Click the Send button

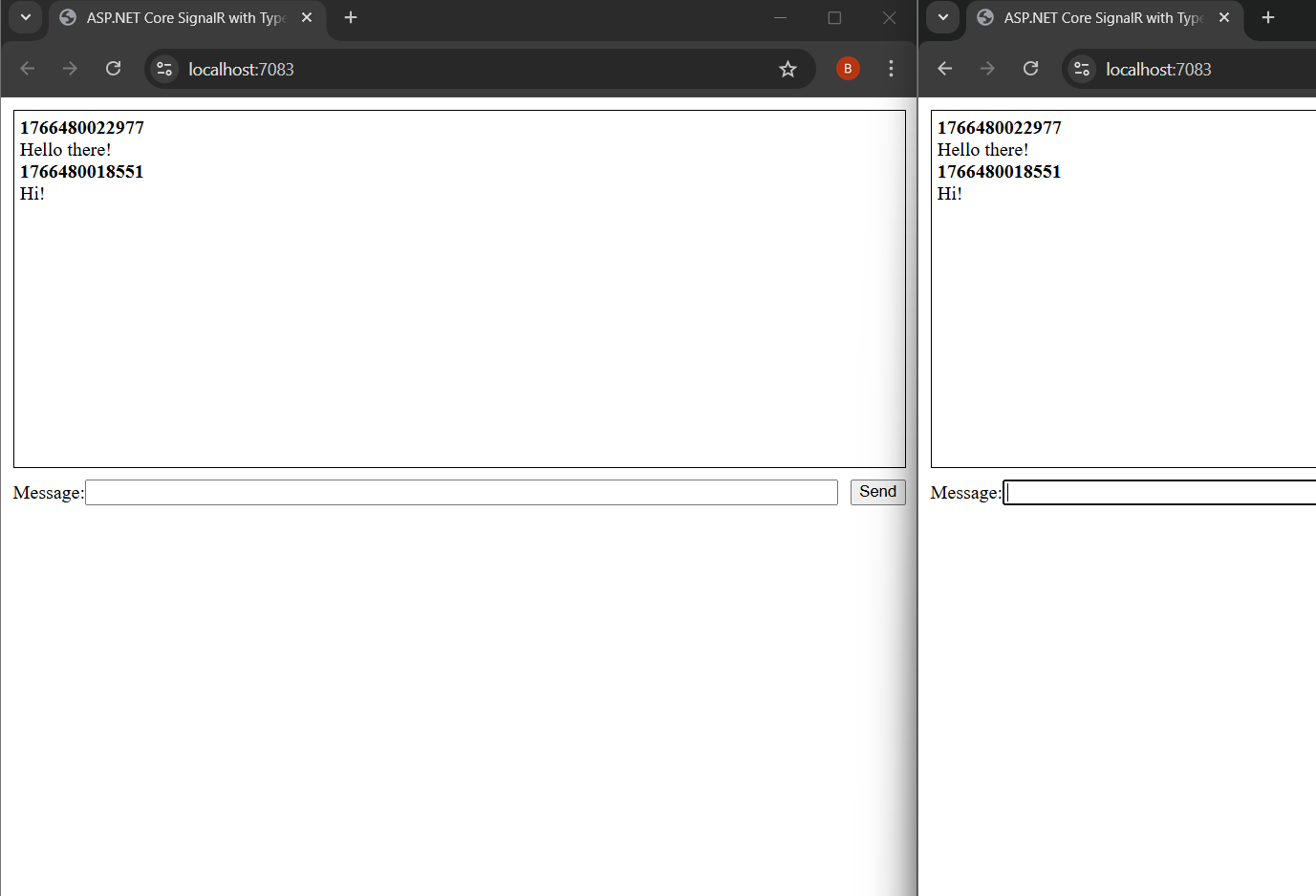[877, 491]
